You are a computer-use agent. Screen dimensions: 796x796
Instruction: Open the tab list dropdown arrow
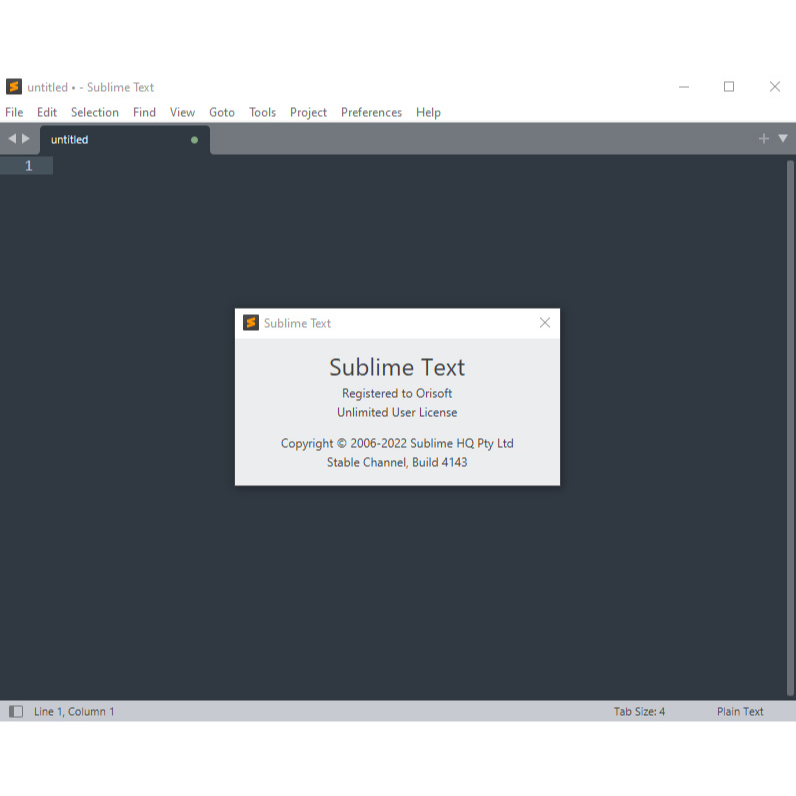click(x=783, y=139)
